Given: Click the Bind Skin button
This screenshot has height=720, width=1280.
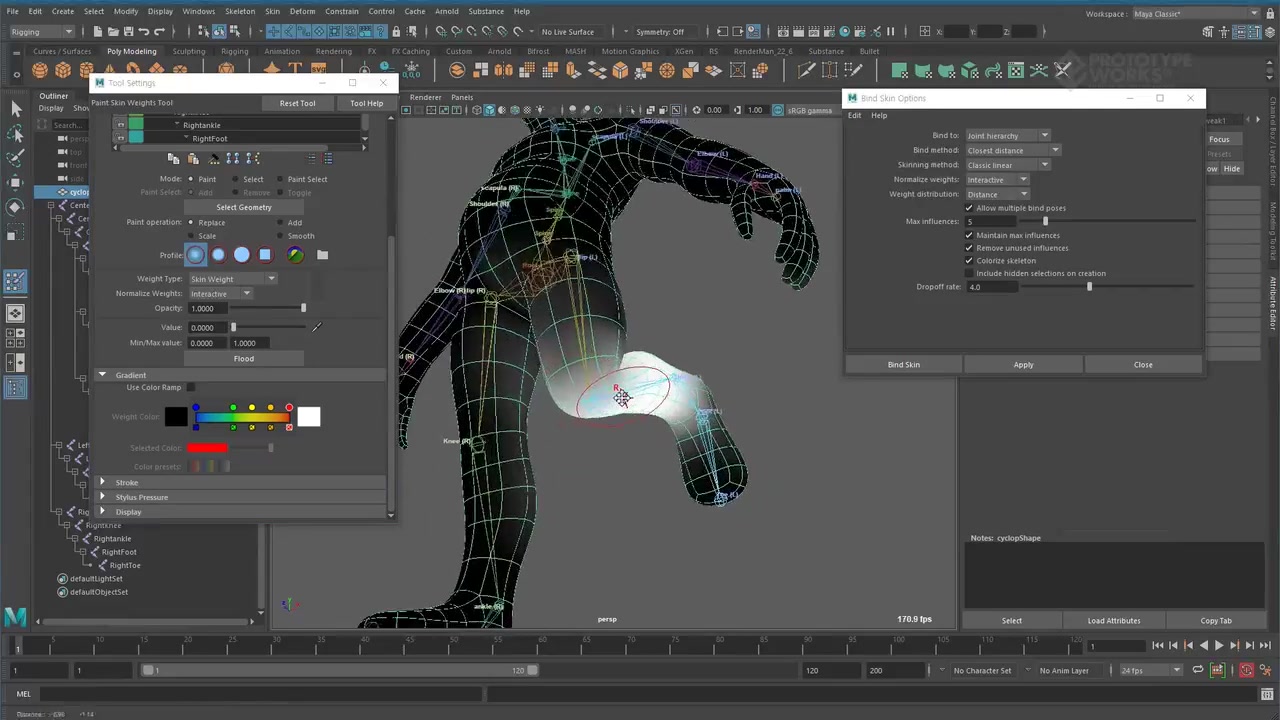Looking at the screenshot, I should point(903,365).
